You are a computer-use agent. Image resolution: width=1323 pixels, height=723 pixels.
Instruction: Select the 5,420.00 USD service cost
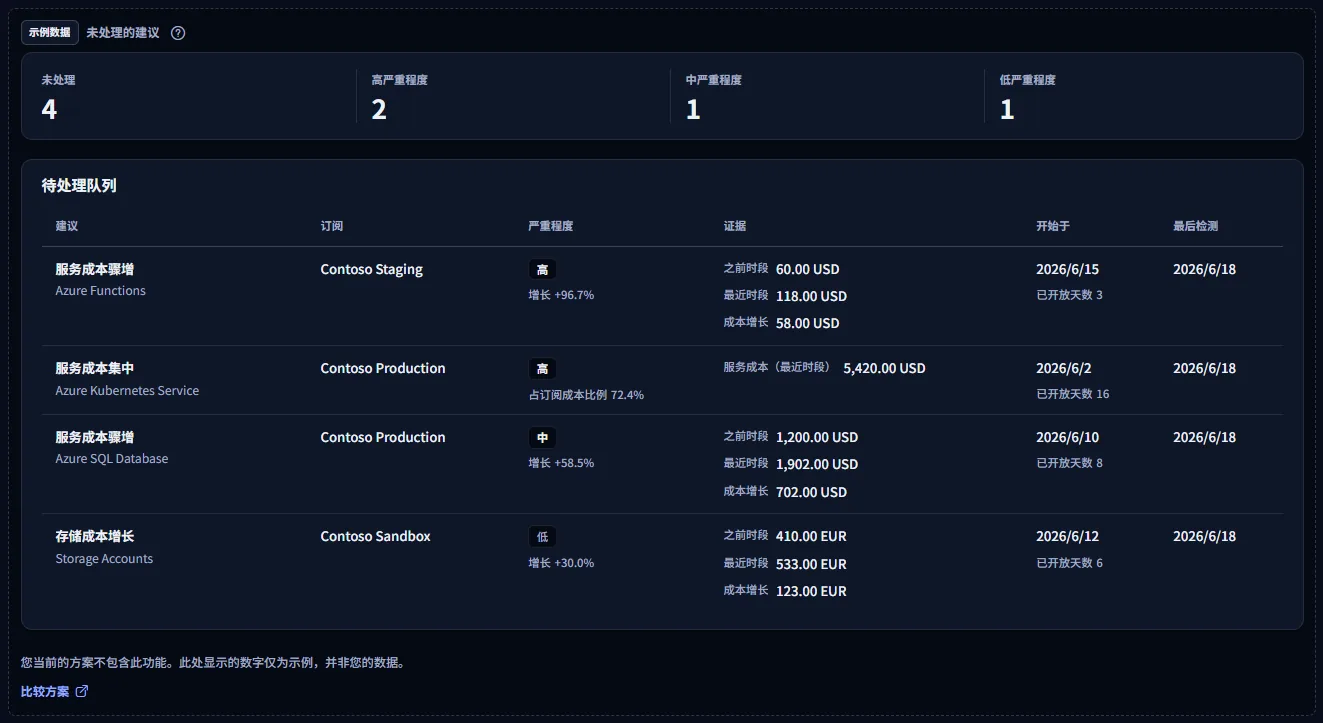[885, 368]
